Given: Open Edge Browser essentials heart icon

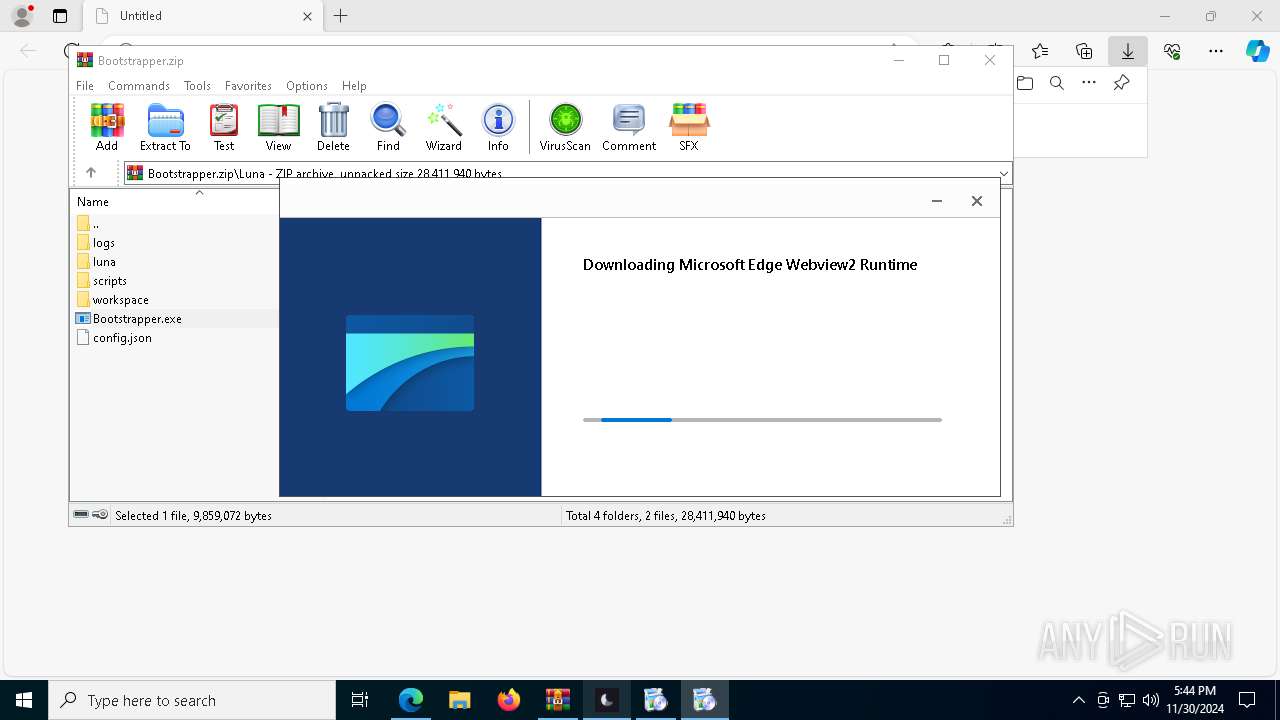Looking at the screenshot, I should (1172, 51).
